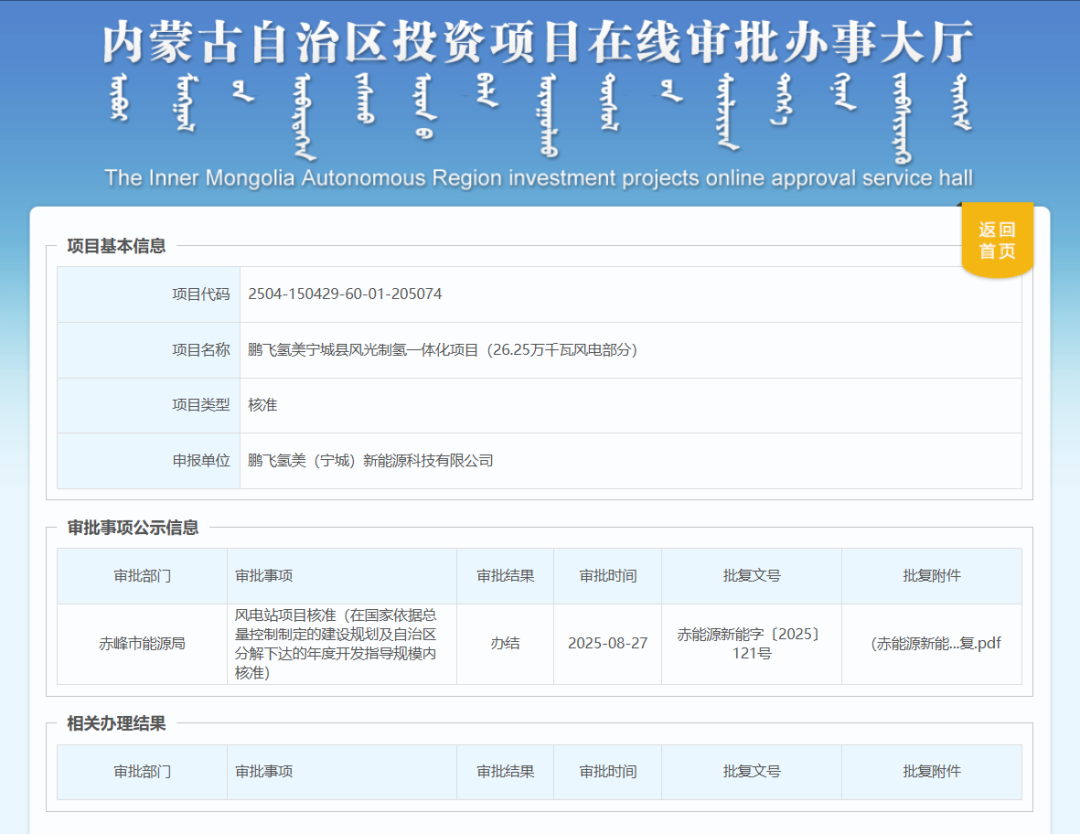This screenshot has height=834, width=1080.
Task: Select the 办结 approval result cell
Action: (505, 644)
